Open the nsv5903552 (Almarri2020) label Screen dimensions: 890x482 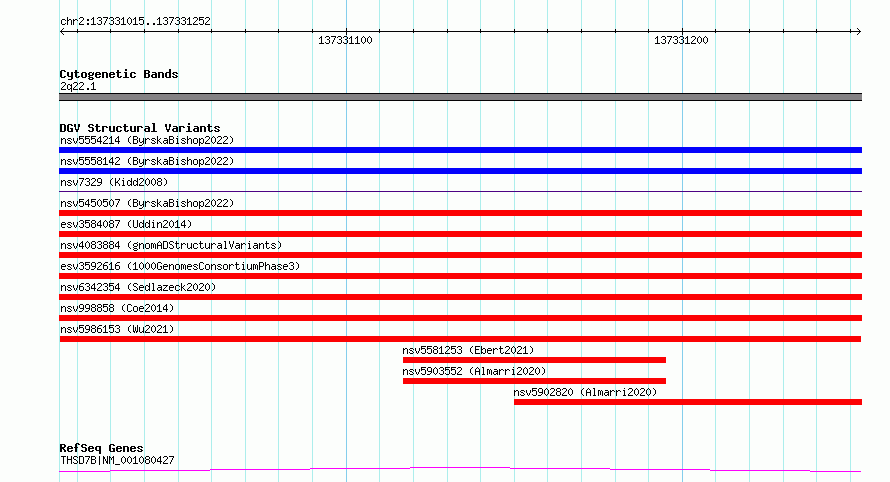[474, 371]
